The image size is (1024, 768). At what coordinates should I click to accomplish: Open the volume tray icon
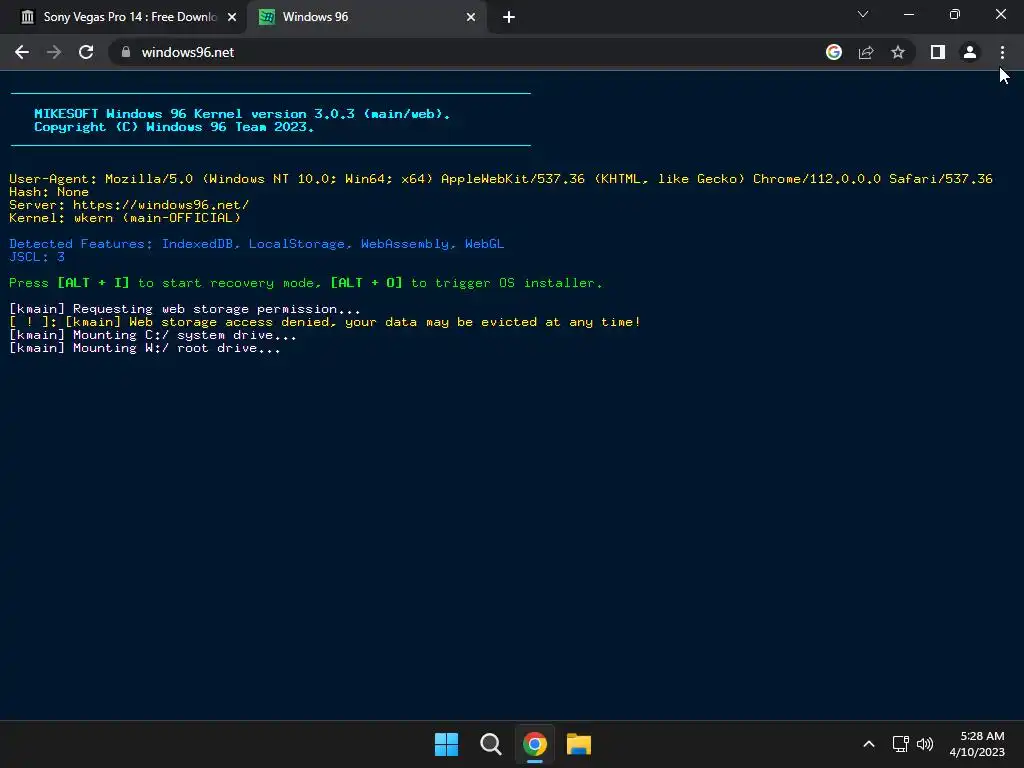925,744
